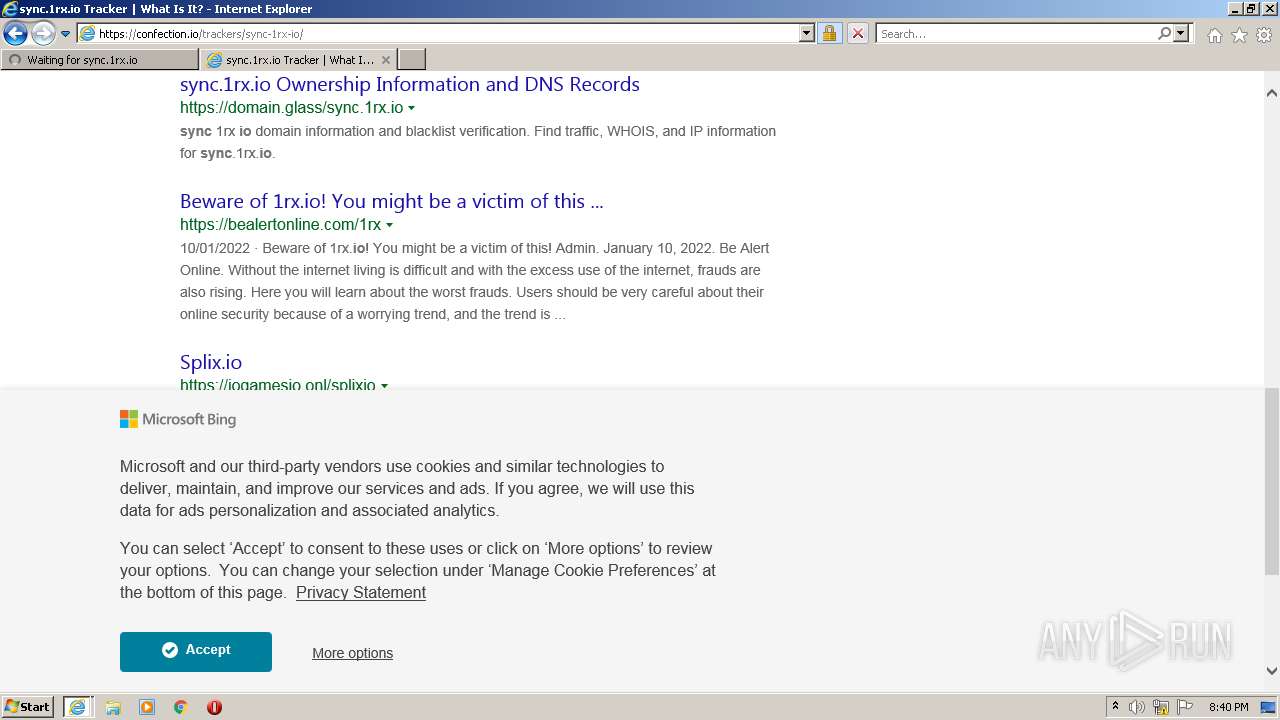Click the network tray icon
This screenshot has height=720, width=1280.
pyautogui.click(x=1161, y=707)
